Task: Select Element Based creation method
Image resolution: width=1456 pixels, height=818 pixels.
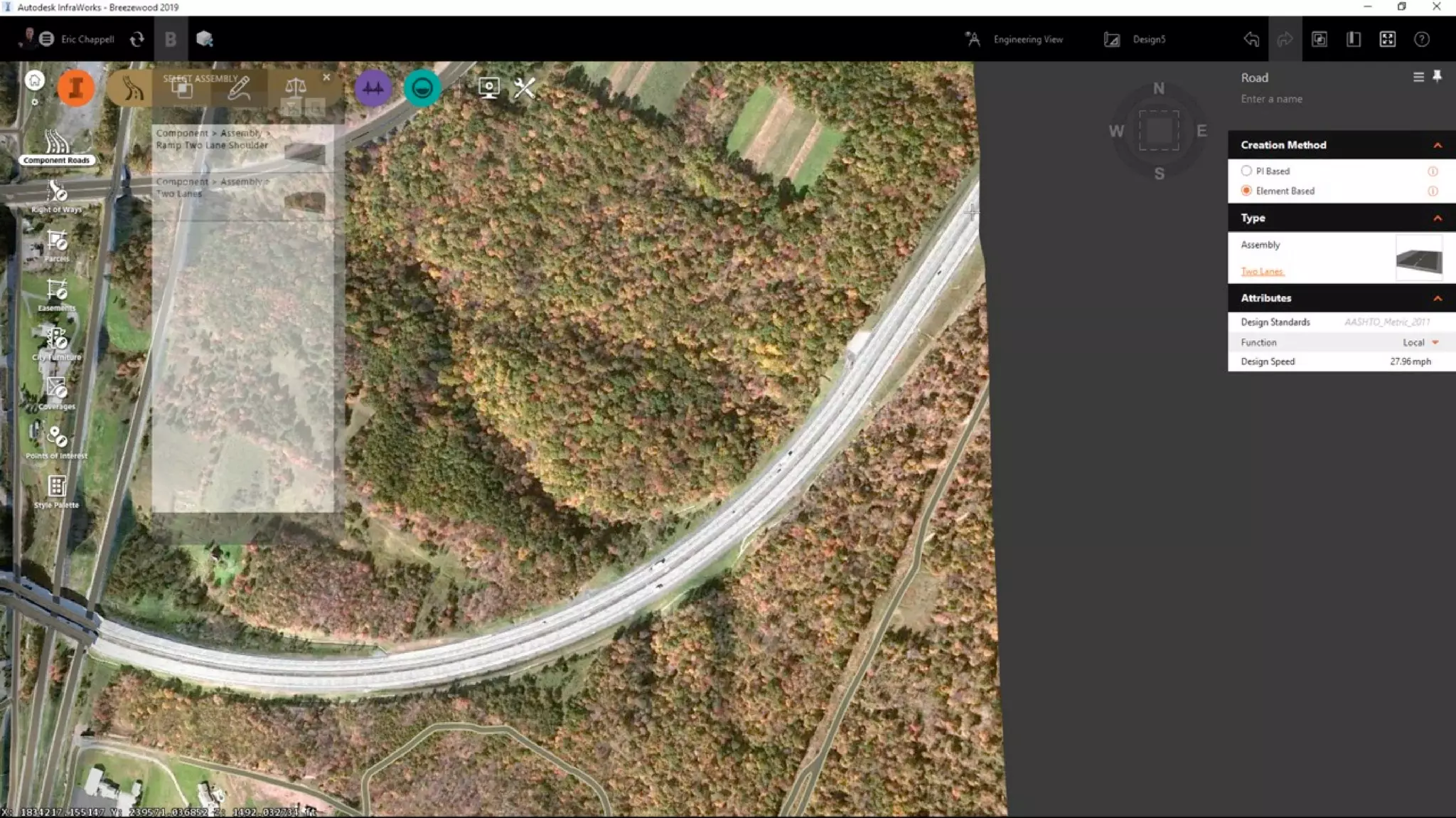Action: point(1246,191)
